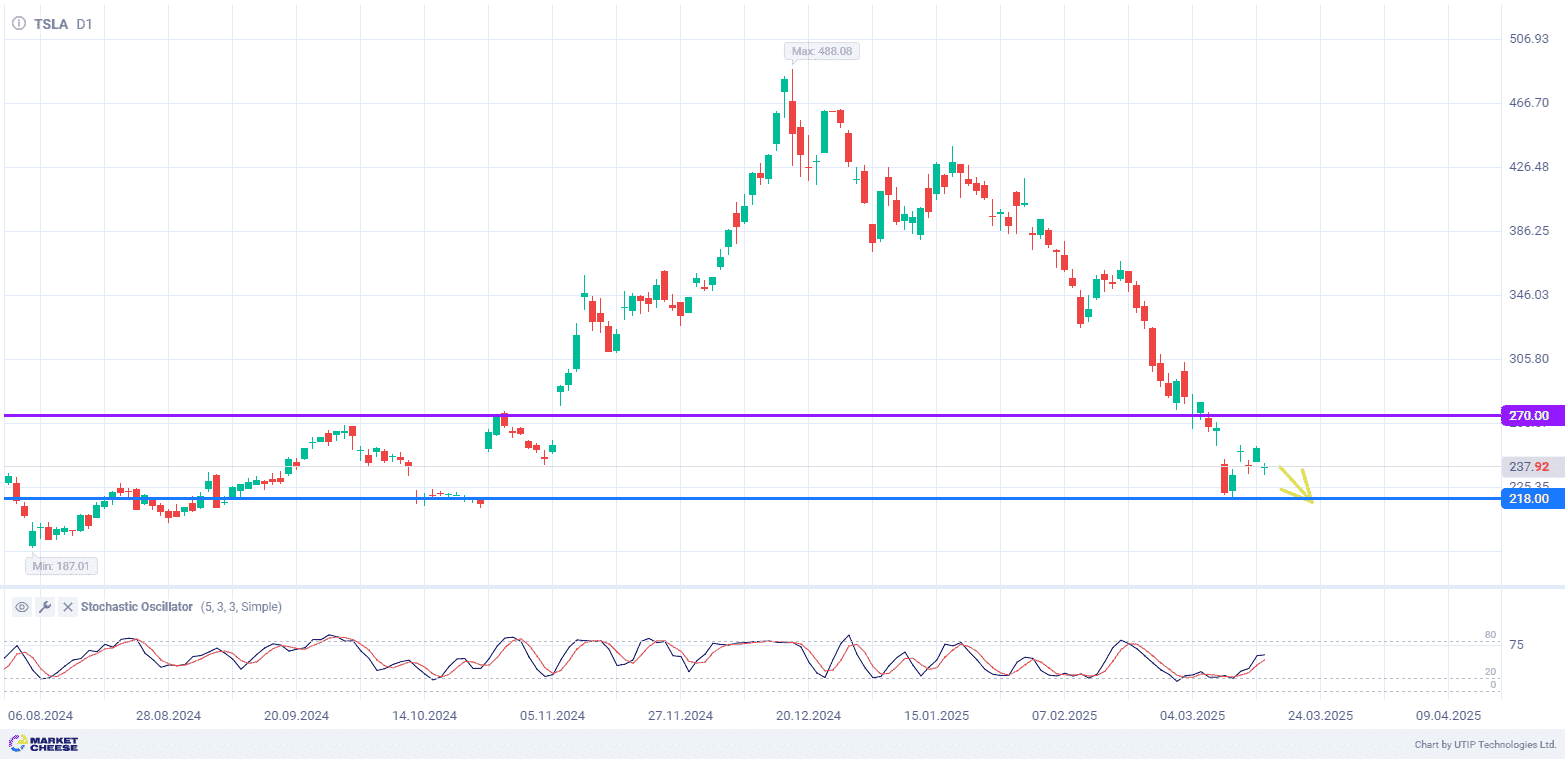Remove the Stochastic Oscillator with X icon
Viewport: 1565px width, 759px height.
click(68, 607)
